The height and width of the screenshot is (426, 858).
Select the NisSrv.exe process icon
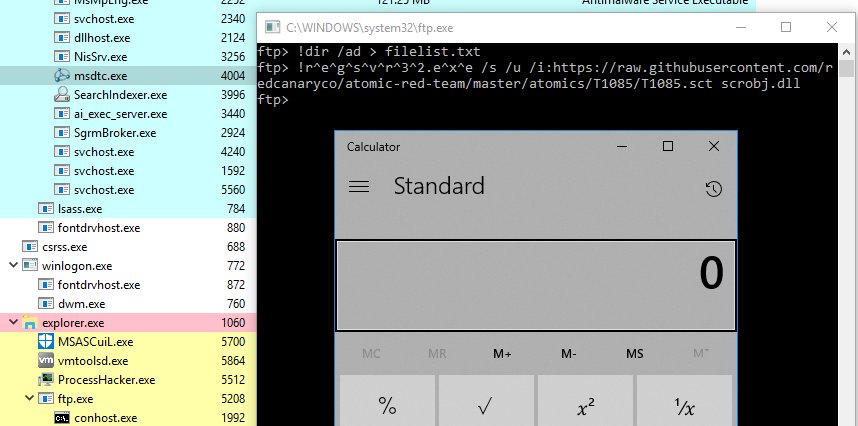(62, 57)
